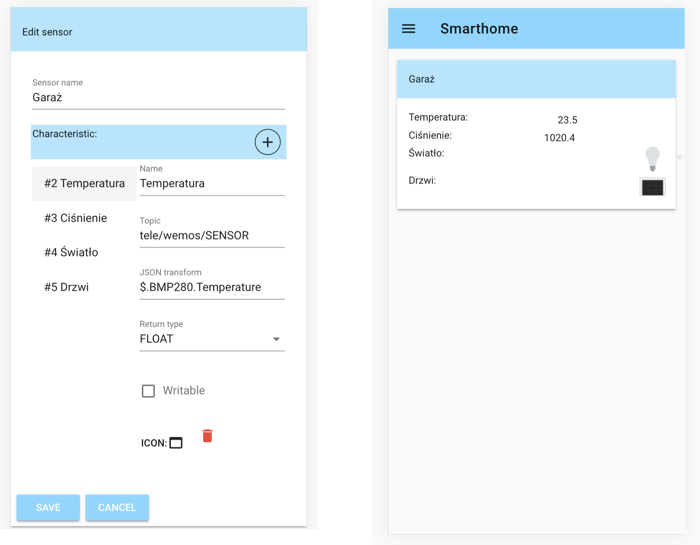The height and width of the screenshot is (545, 700).
Task: Select the #2 Temperatura characteristic
Action: [84, 184]
